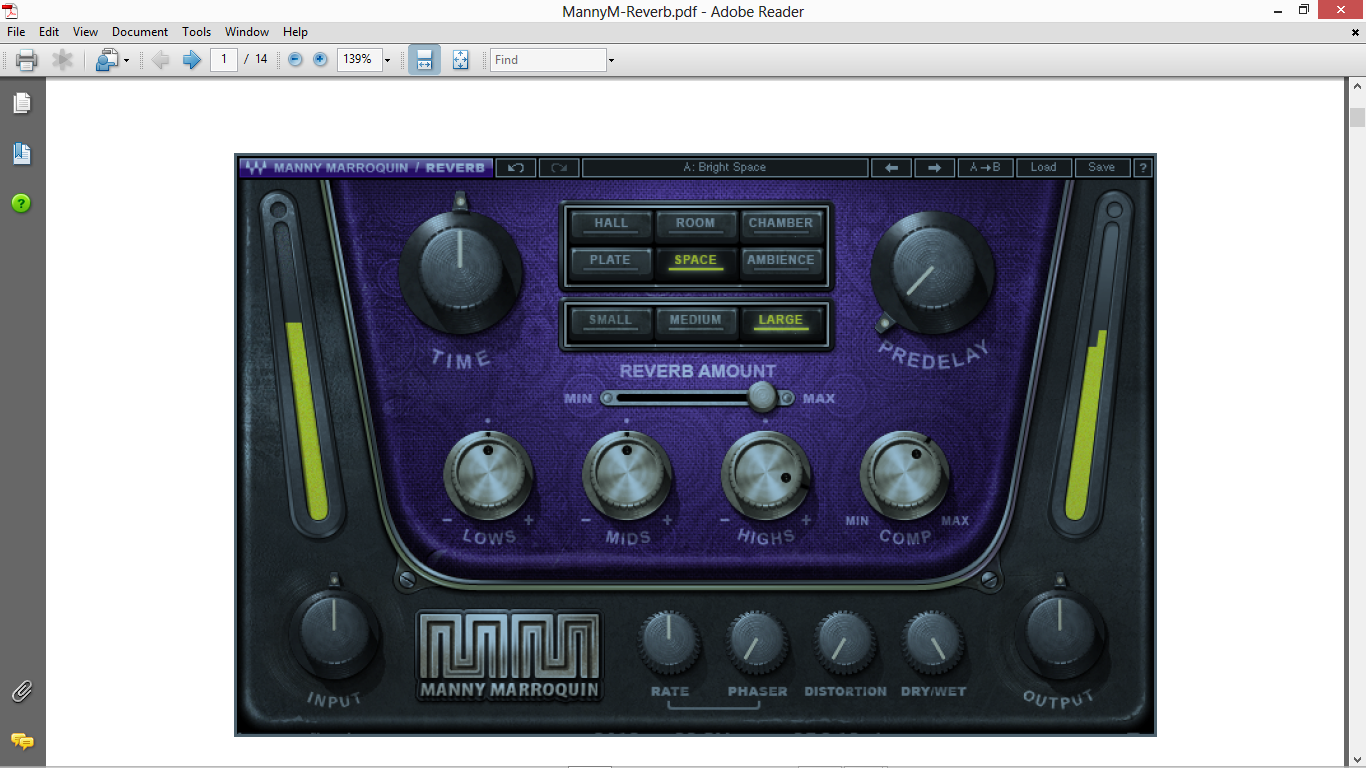The width and height of the screenshot is (1366, 768).
Task: Click the next preset right arrow
Action: 934,167
